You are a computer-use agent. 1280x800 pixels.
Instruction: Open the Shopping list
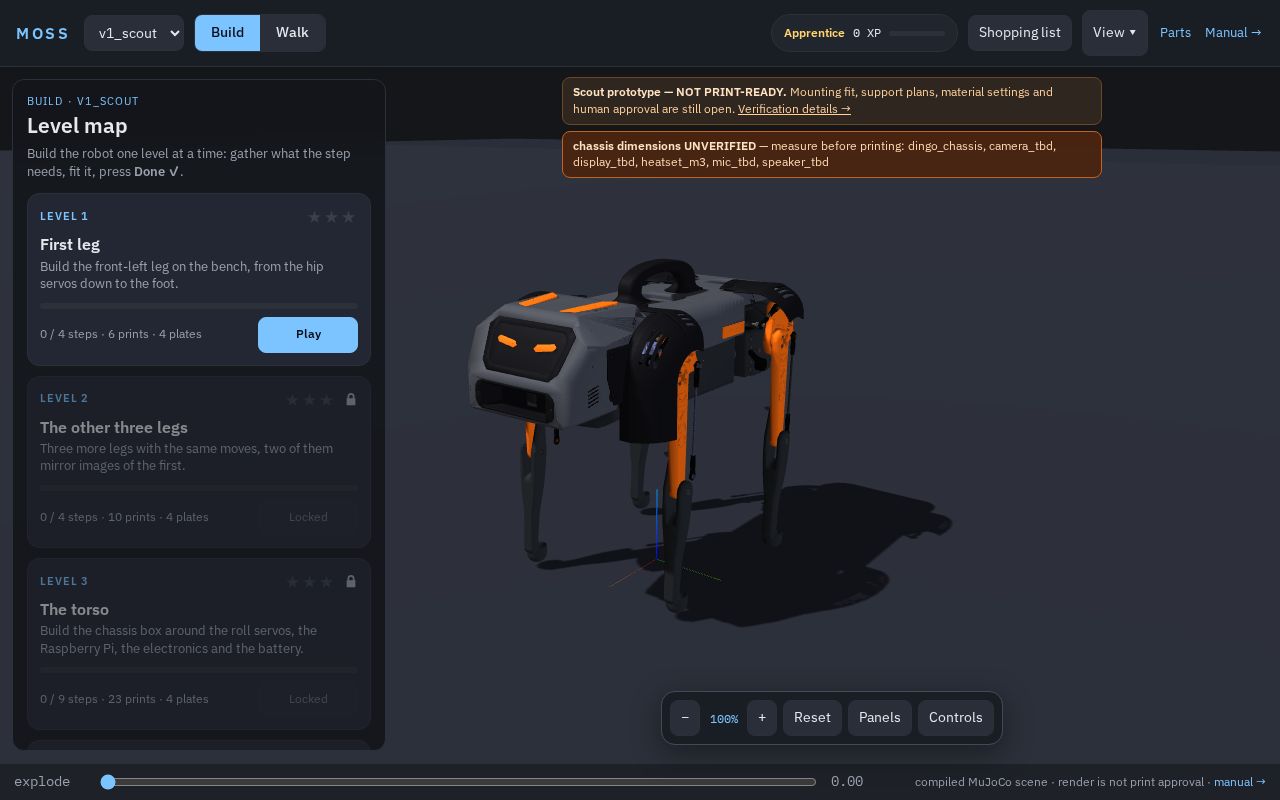click(x=1020, y=33)
